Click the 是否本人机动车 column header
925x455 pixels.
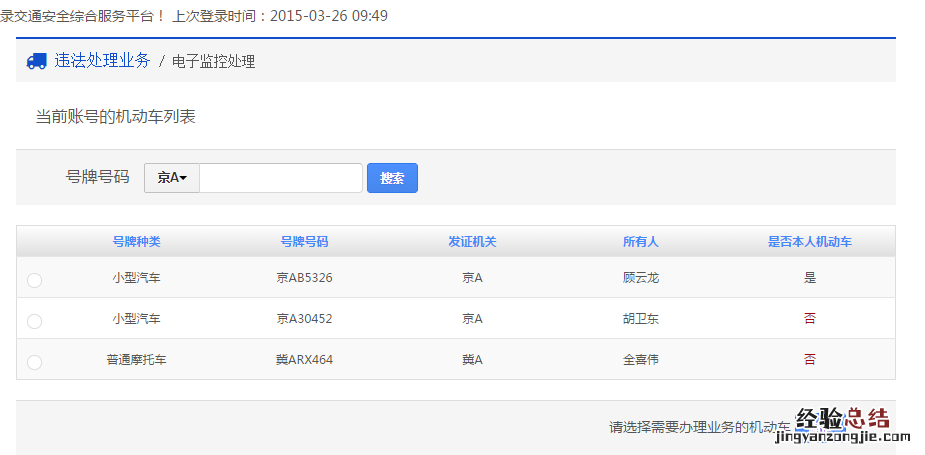pyautogui.click(x=809, y=242)
